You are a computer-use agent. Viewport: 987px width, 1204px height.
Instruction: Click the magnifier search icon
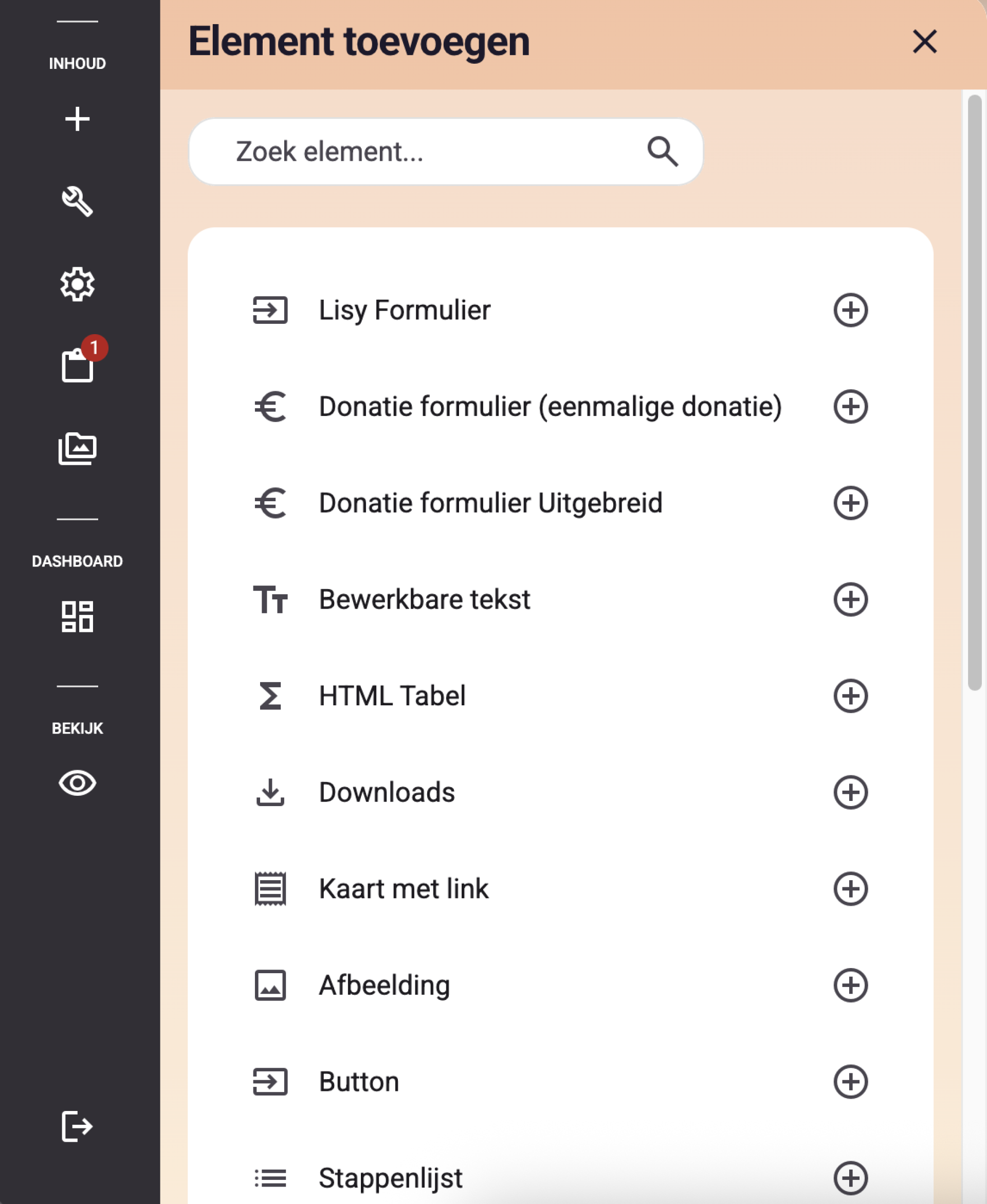coord(662,152)
